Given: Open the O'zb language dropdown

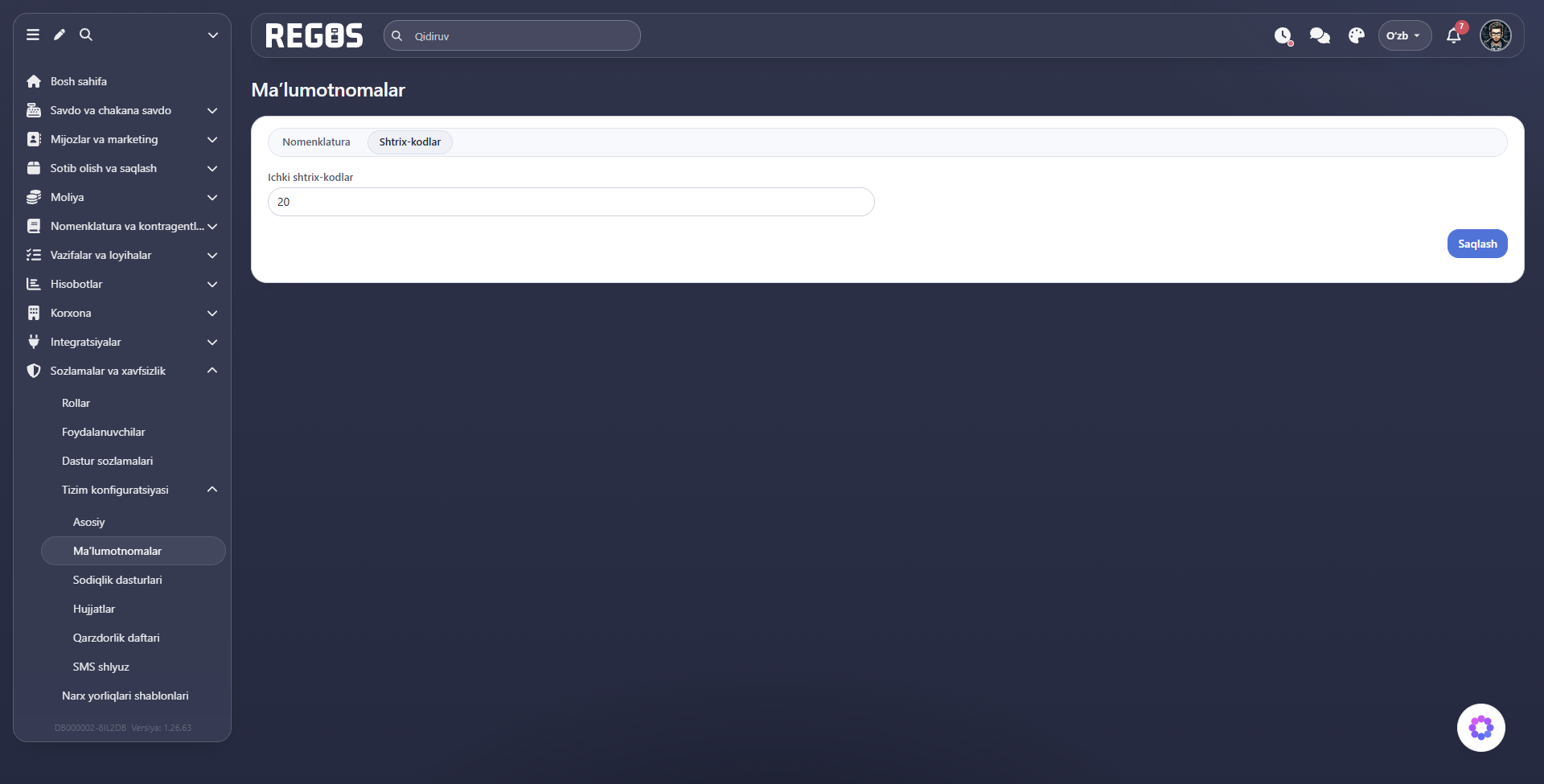Looking at the screenshot, I should click(x=1404, y=35).
